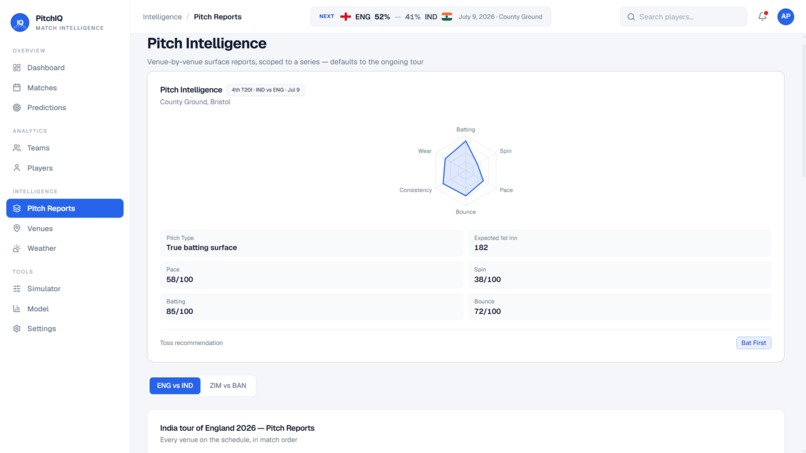Go to the Venues label

click(x=40, y=228)
